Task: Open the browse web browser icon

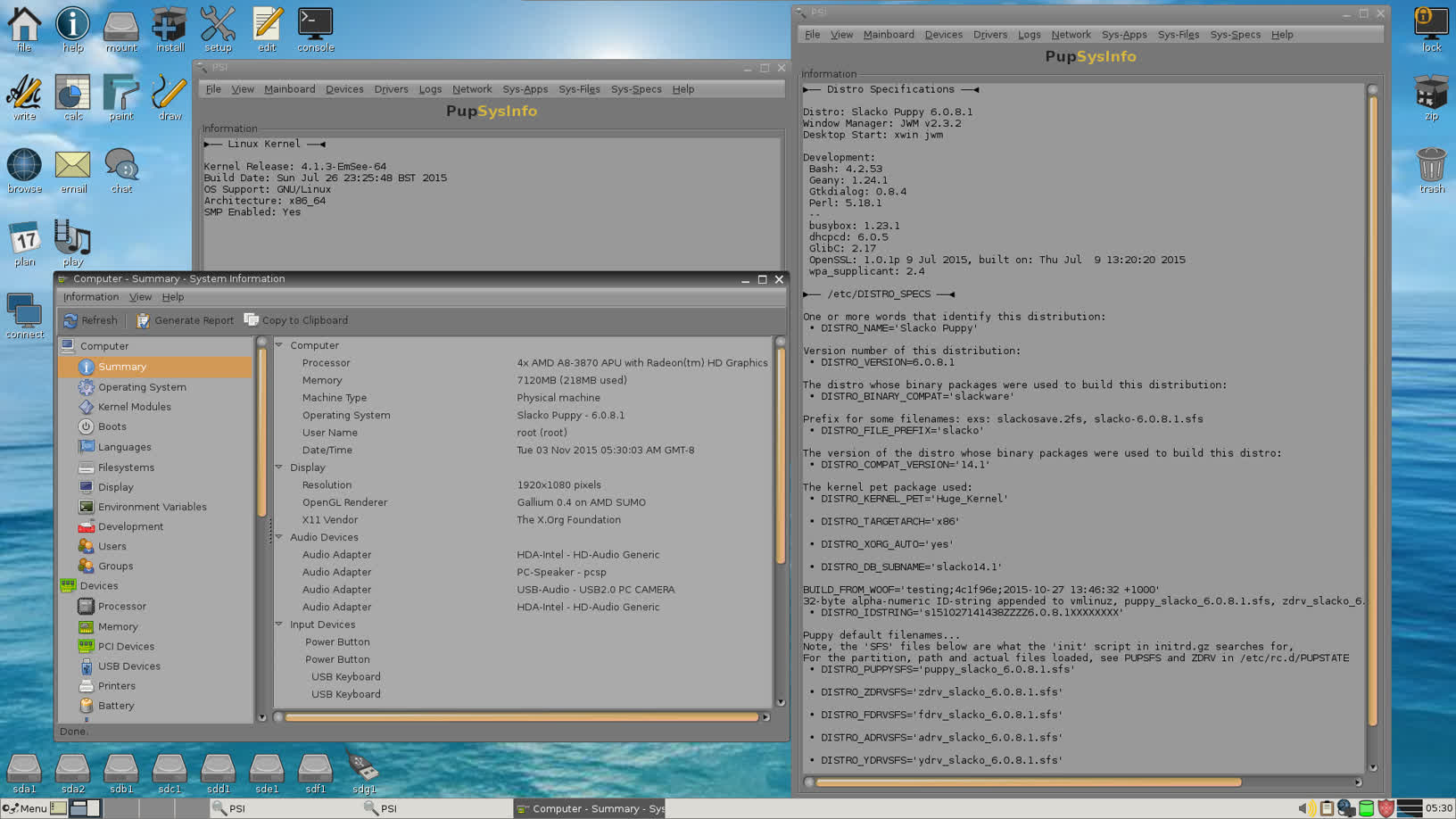Action: [24, 170]
